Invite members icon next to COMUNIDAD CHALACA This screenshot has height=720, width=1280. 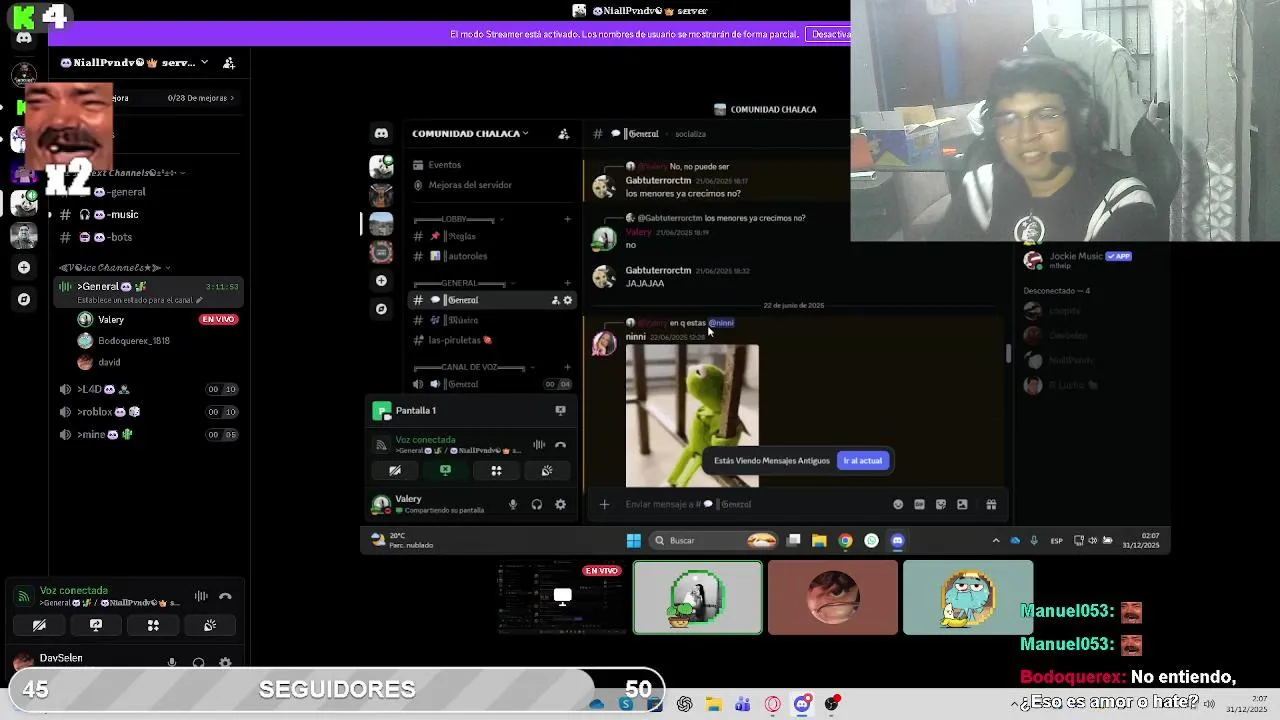(x=564, y=133)
